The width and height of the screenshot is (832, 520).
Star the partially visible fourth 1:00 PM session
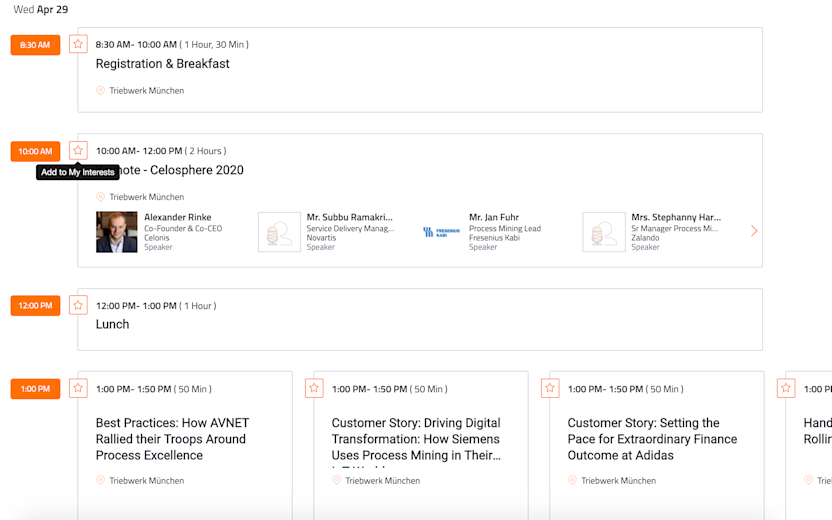coord(786,388)
